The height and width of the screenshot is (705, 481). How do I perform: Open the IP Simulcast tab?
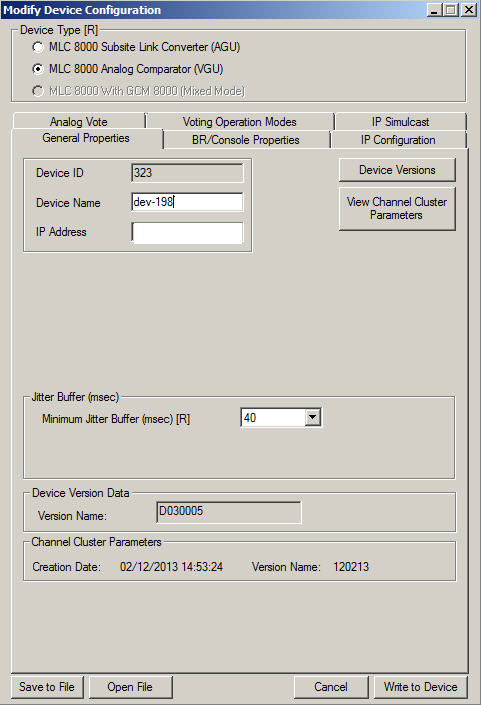click(400, 121)
